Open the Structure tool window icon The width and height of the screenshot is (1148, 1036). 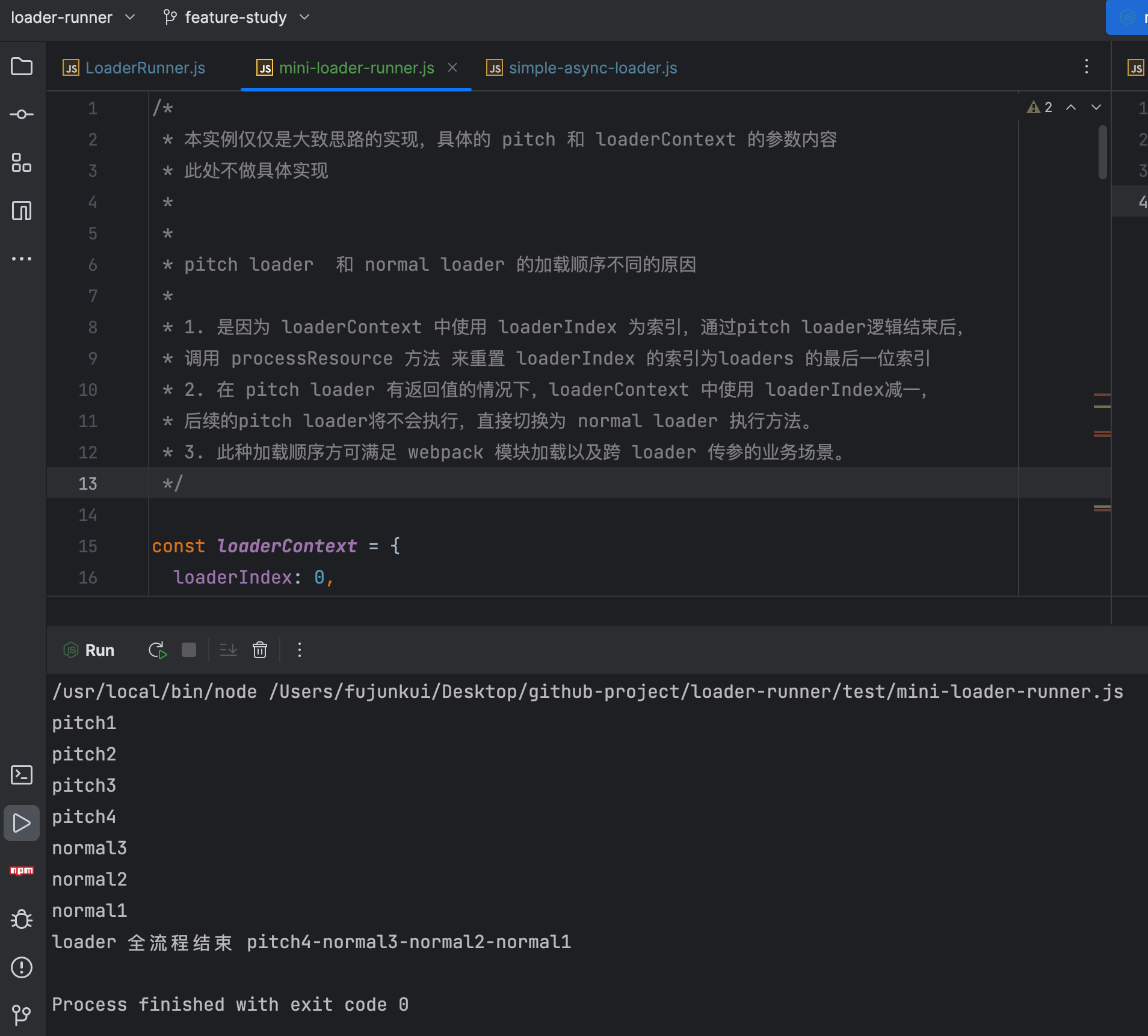(x=22, y=162)
